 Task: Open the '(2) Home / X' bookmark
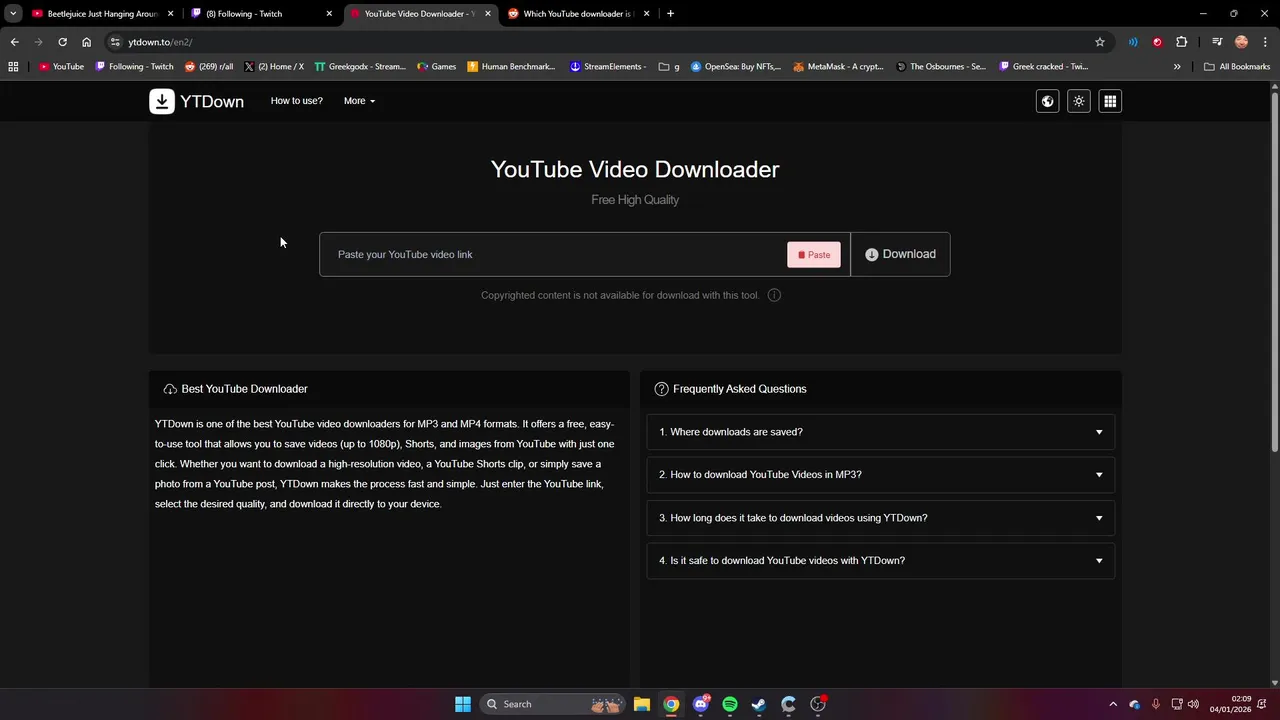(x=273, y=67)
